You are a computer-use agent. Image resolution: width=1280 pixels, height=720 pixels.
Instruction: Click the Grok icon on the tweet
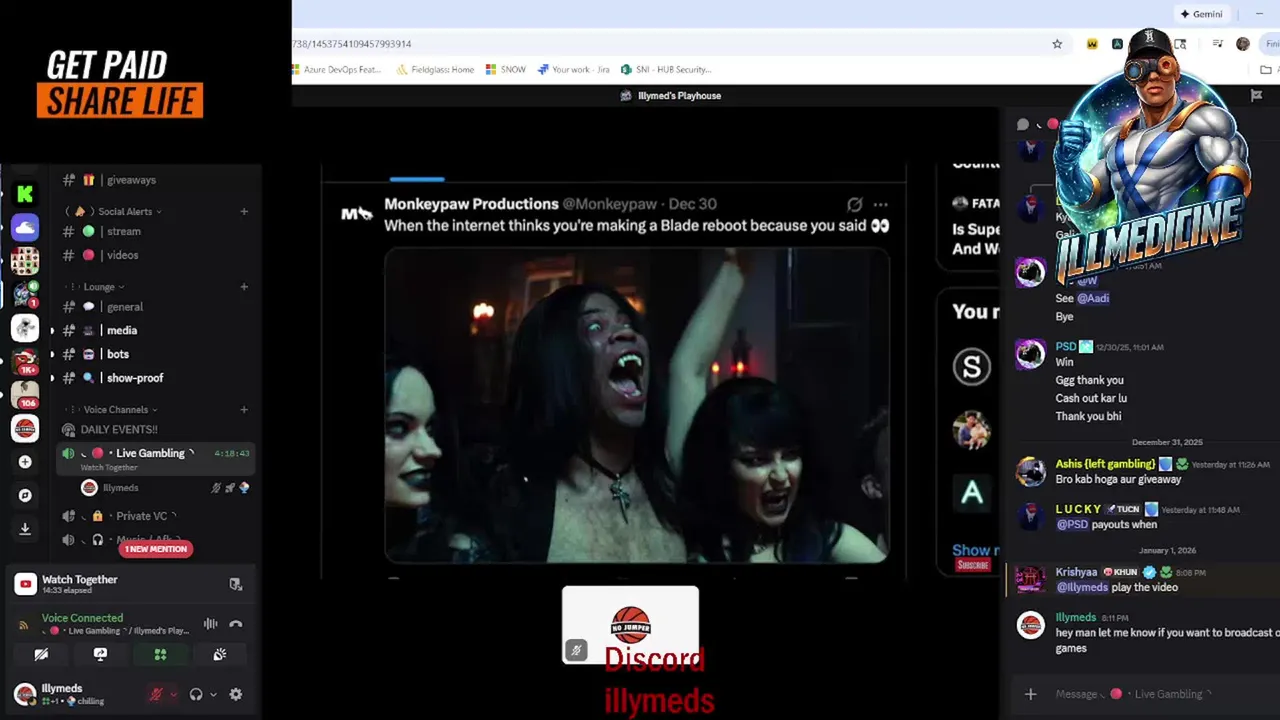coord(854,204)
